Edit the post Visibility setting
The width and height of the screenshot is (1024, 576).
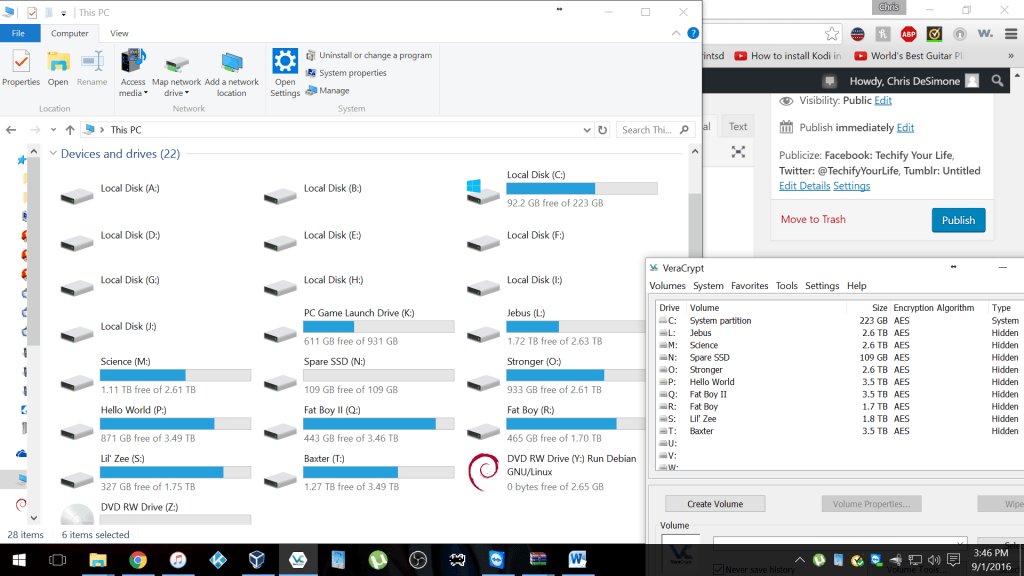(883, 101)
